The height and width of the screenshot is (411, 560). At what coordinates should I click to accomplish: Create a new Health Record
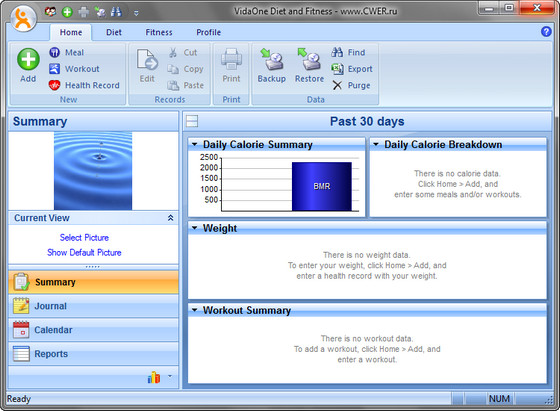(x=84, y=85)
